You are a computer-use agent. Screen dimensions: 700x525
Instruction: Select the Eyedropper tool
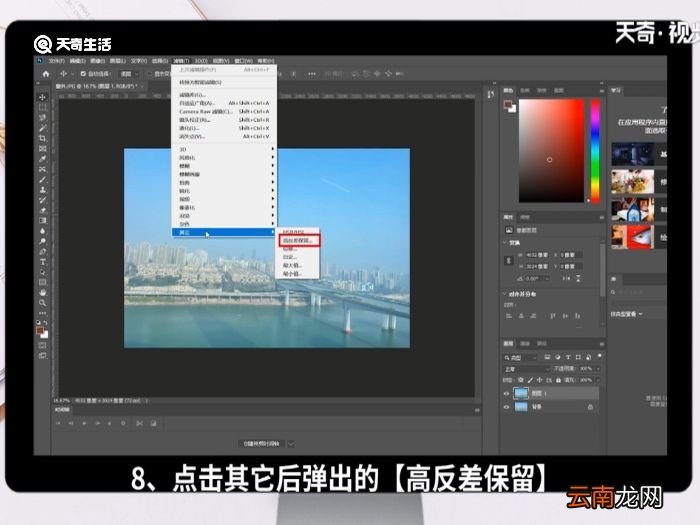pos(42,159)
